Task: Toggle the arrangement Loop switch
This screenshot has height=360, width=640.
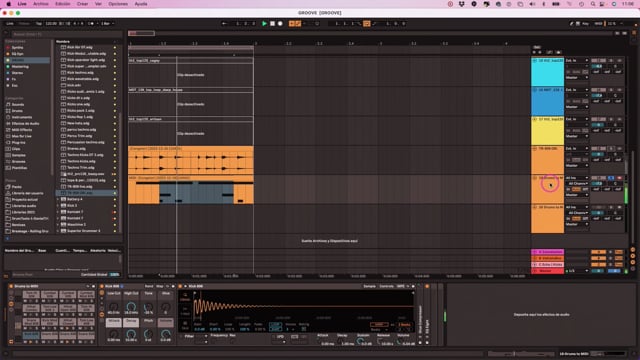Action: click(x=367, y=24)
